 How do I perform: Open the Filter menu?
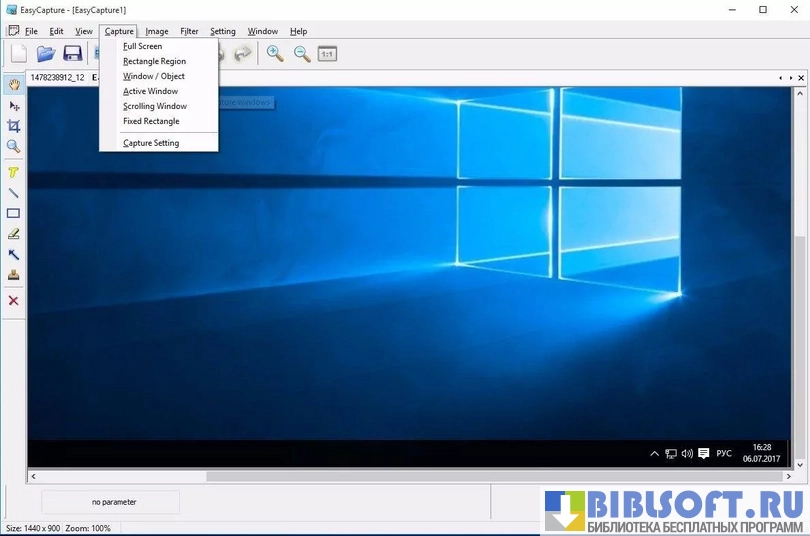point(189,31)
